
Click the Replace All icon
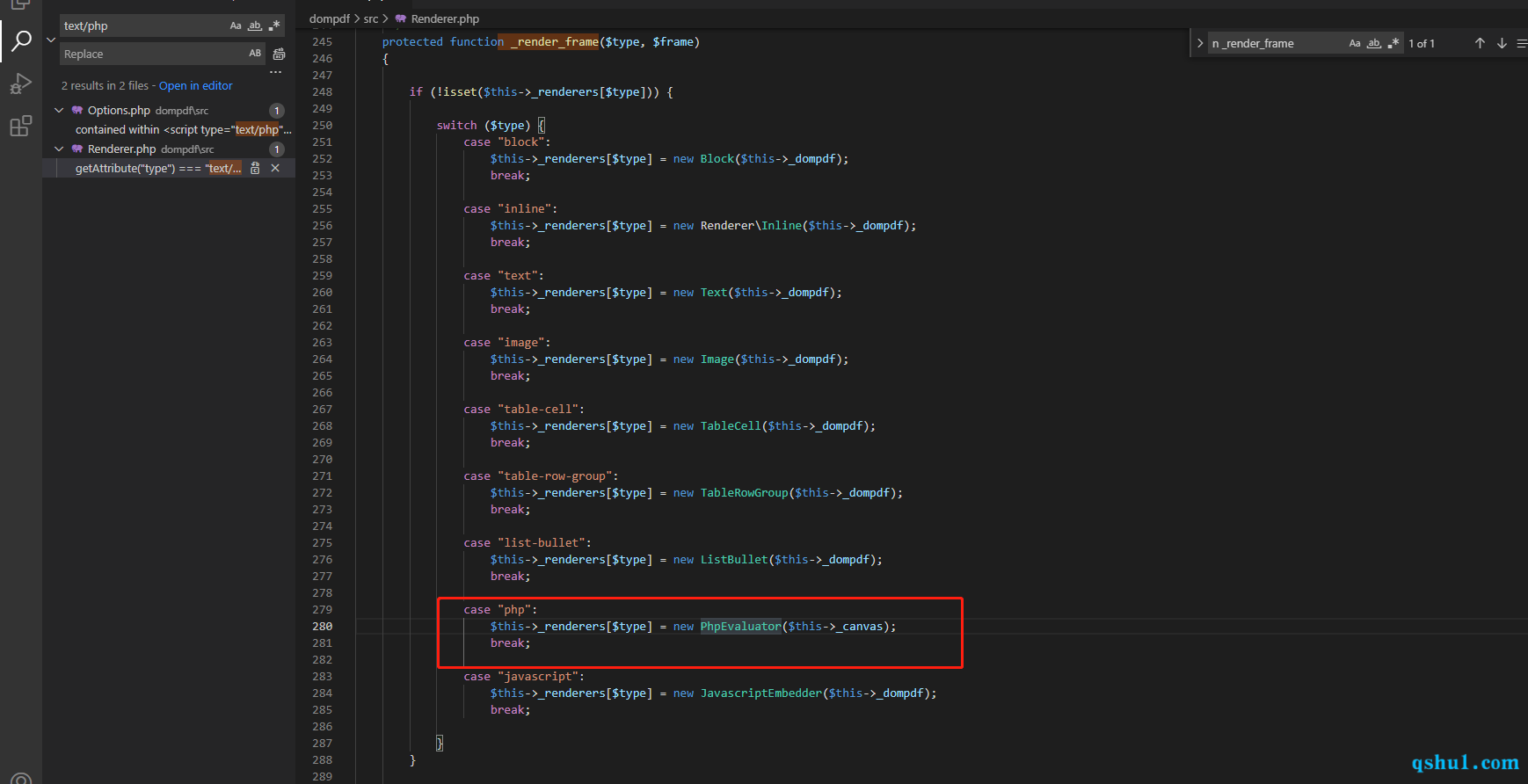(279, 54)
